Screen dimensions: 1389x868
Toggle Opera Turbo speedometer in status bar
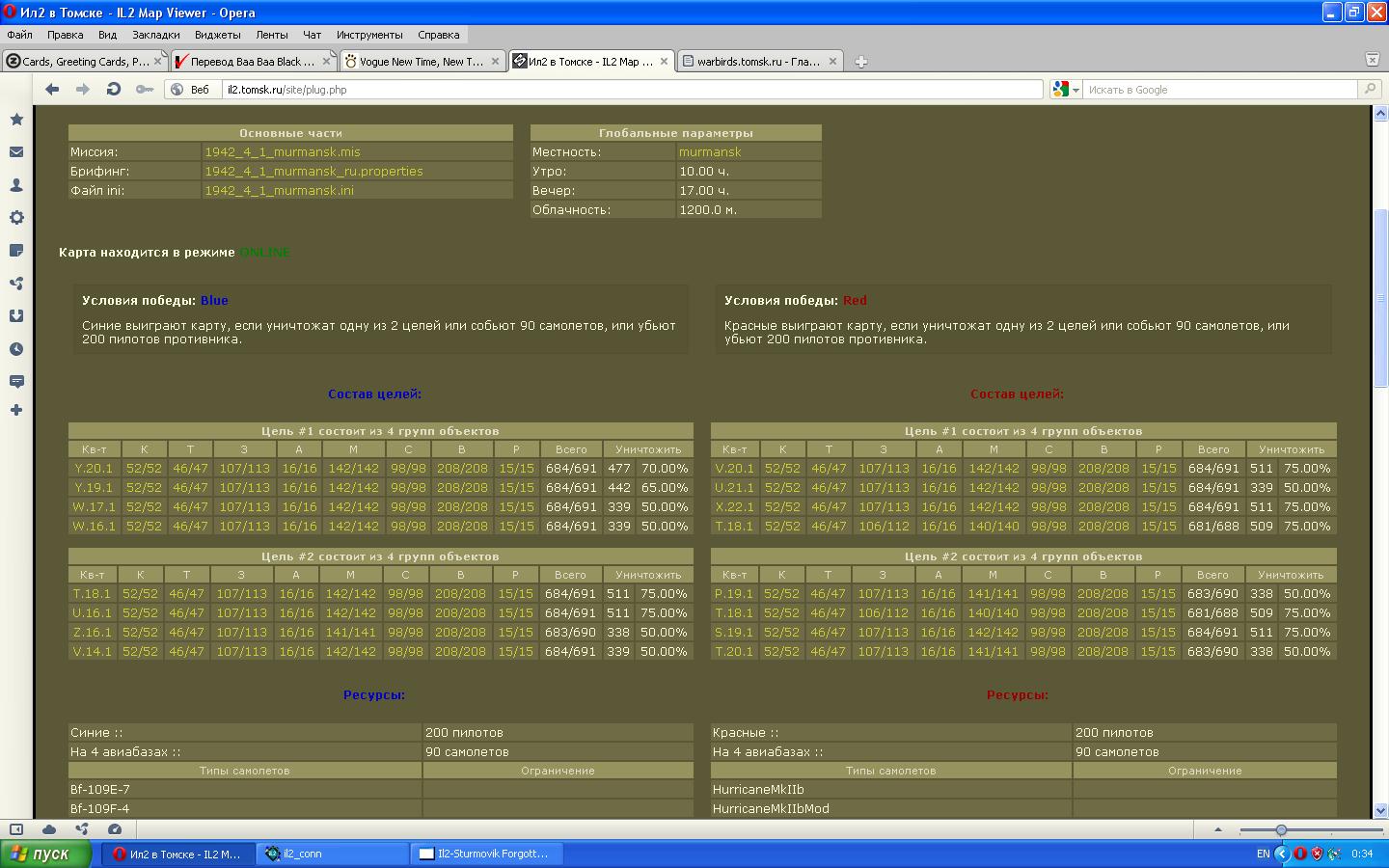[115, 829]
